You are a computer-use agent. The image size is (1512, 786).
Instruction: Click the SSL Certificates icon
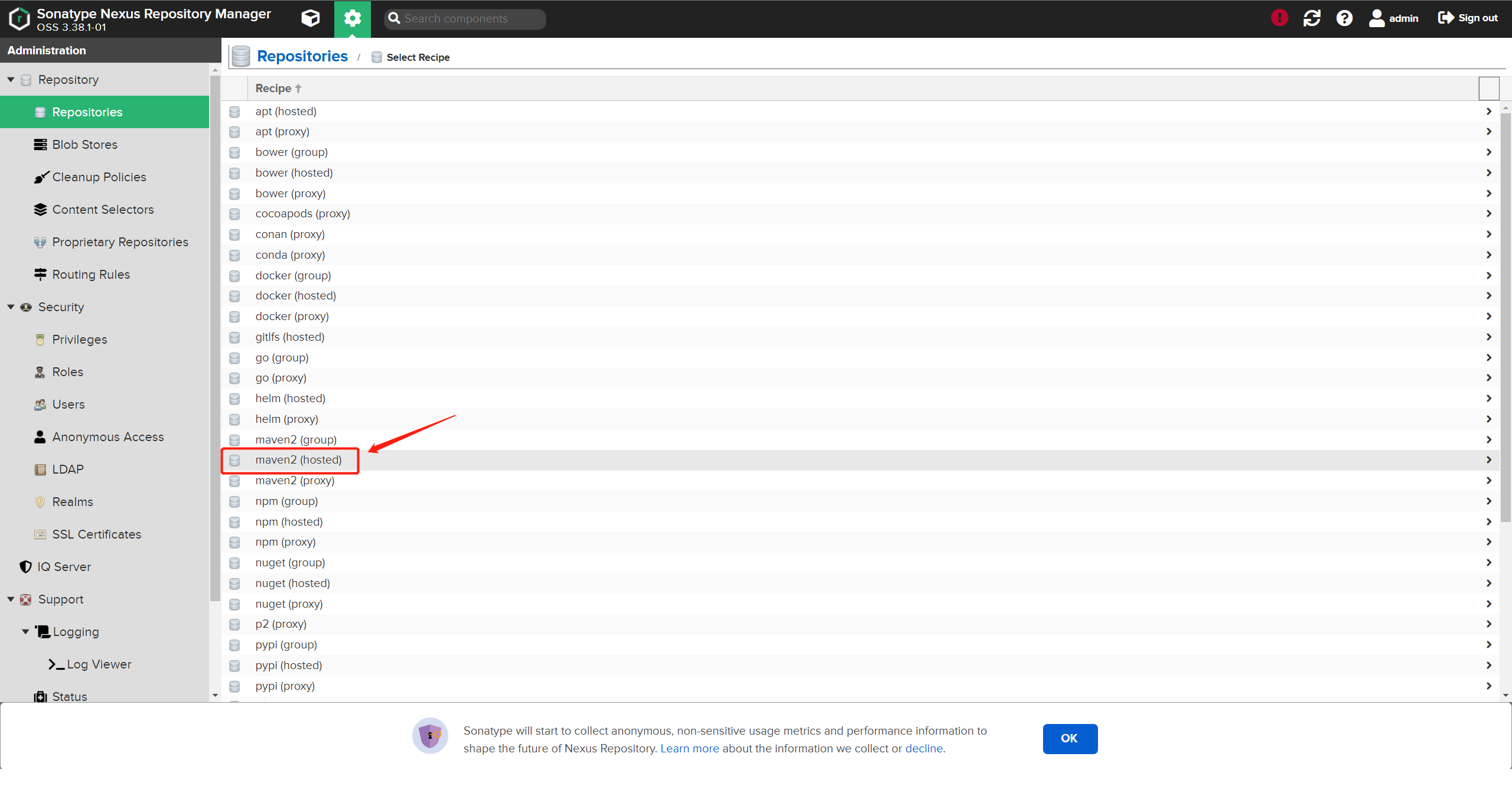[x=40, y=534]
